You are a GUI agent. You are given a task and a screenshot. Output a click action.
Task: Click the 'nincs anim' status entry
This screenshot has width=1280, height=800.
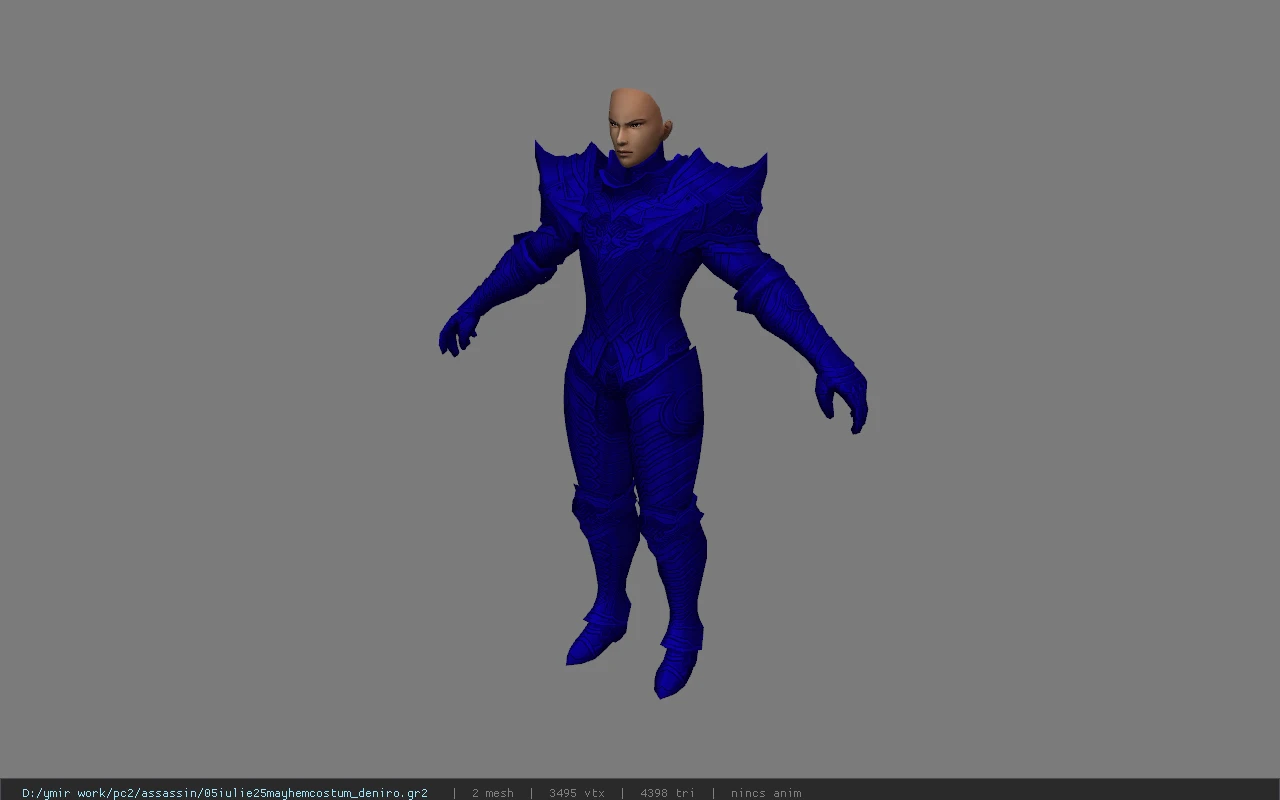pos(765,793)
